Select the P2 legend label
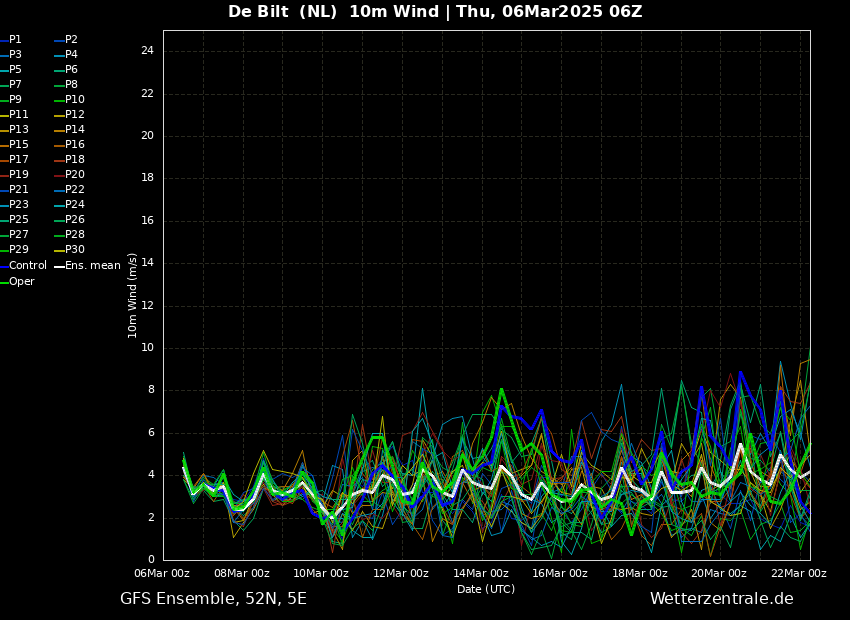 (x=72, y=40)
